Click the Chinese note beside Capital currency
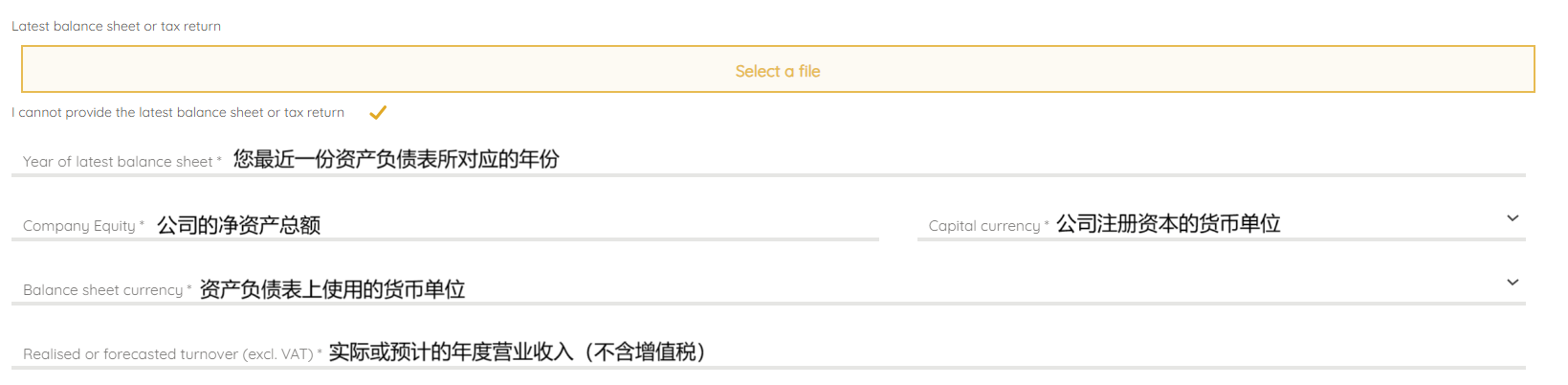 (1168, 223)
